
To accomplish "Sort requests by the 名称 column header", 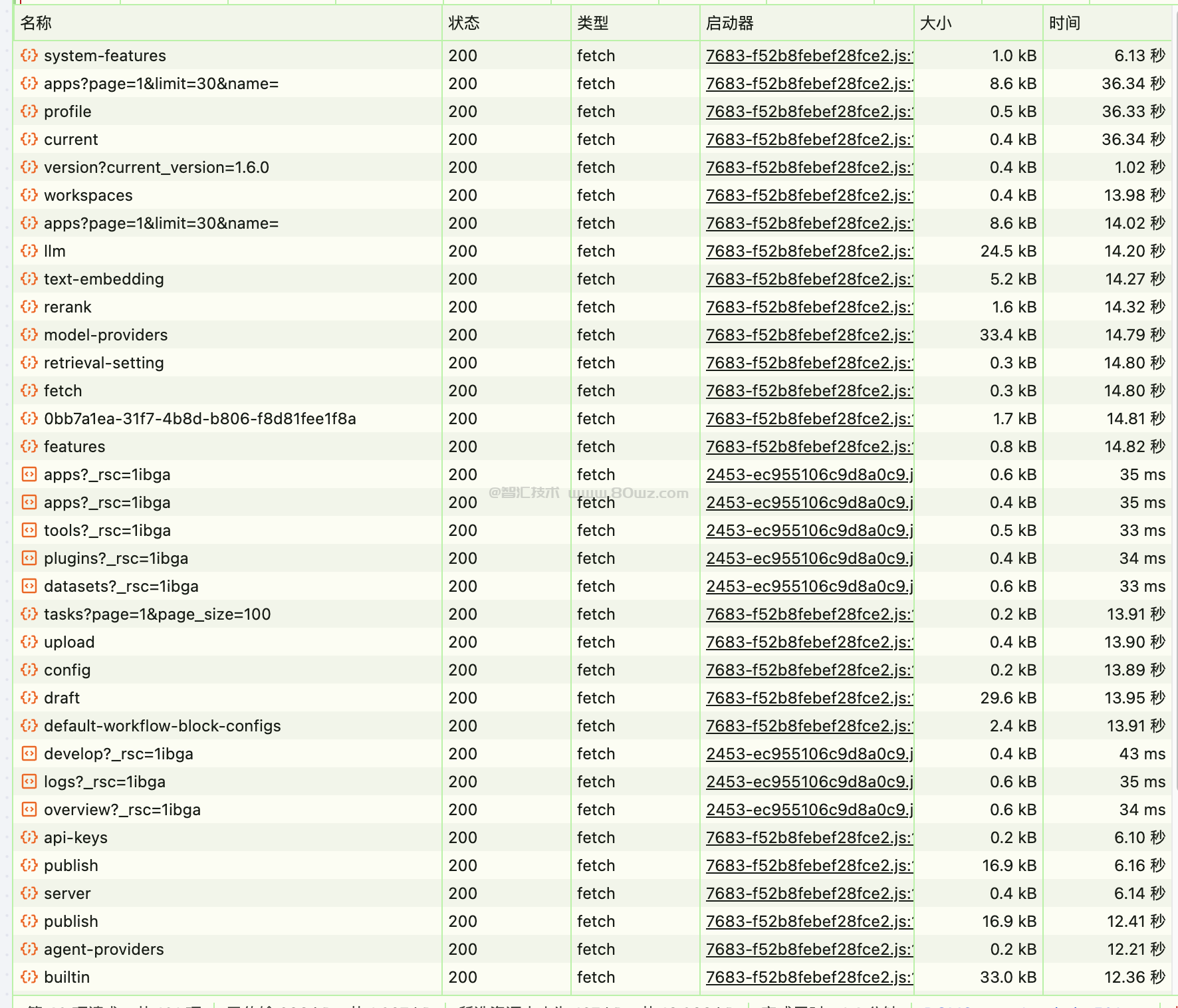I will coord(36,23).
